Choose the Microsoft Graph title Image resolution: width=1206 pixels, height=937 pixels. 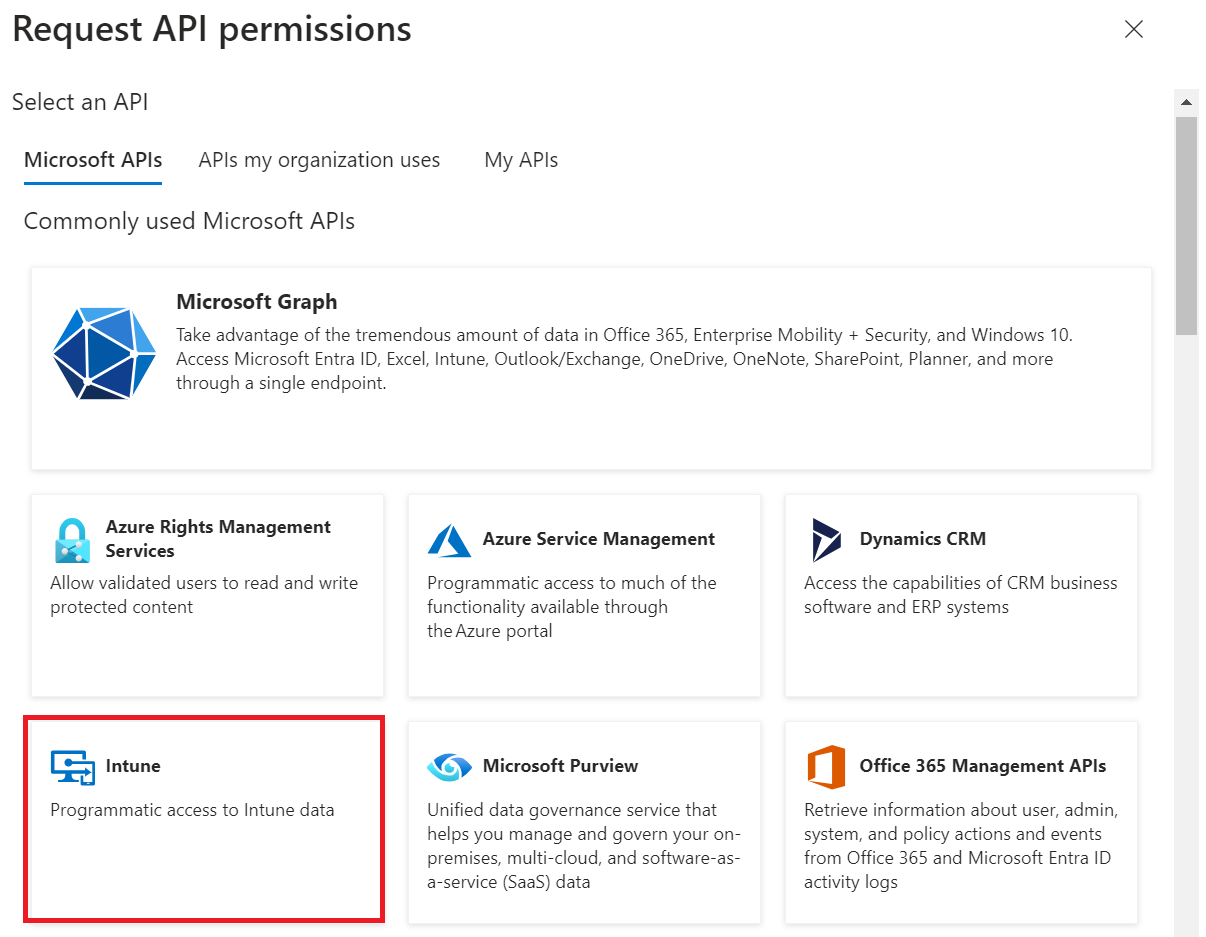[x=257, y=302]
